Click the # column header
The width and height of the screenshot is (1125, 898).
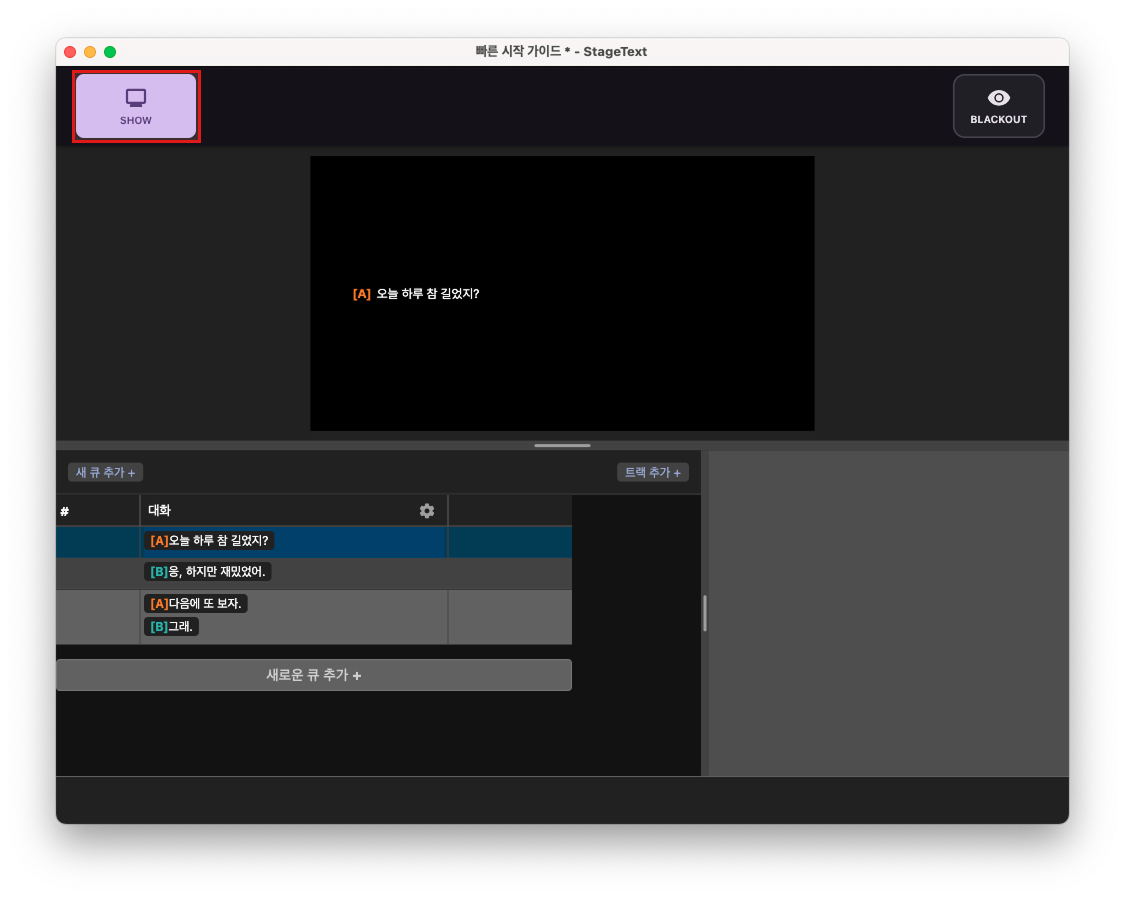pos(64,510)
